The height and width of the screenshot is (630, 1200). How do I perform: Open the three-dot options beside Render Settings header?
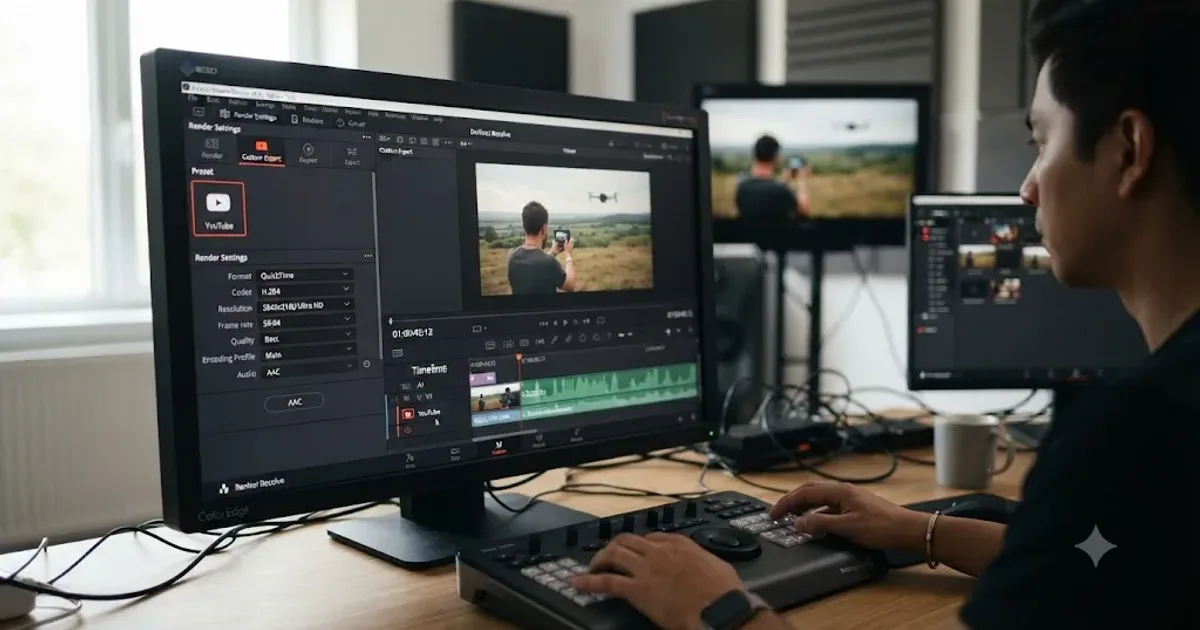coord(367,136)
